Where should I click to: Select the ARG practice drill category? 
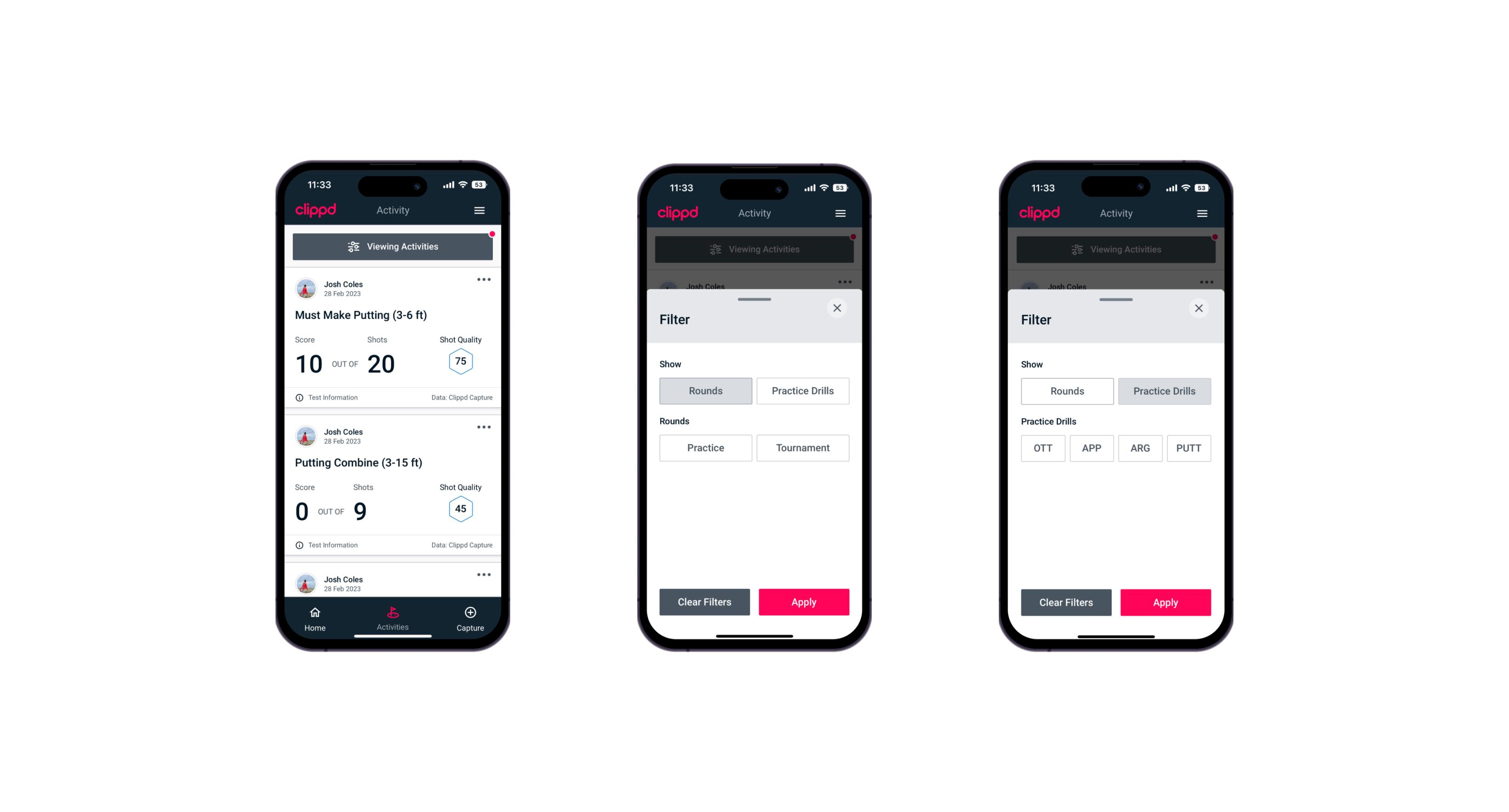coord(1138,448)
